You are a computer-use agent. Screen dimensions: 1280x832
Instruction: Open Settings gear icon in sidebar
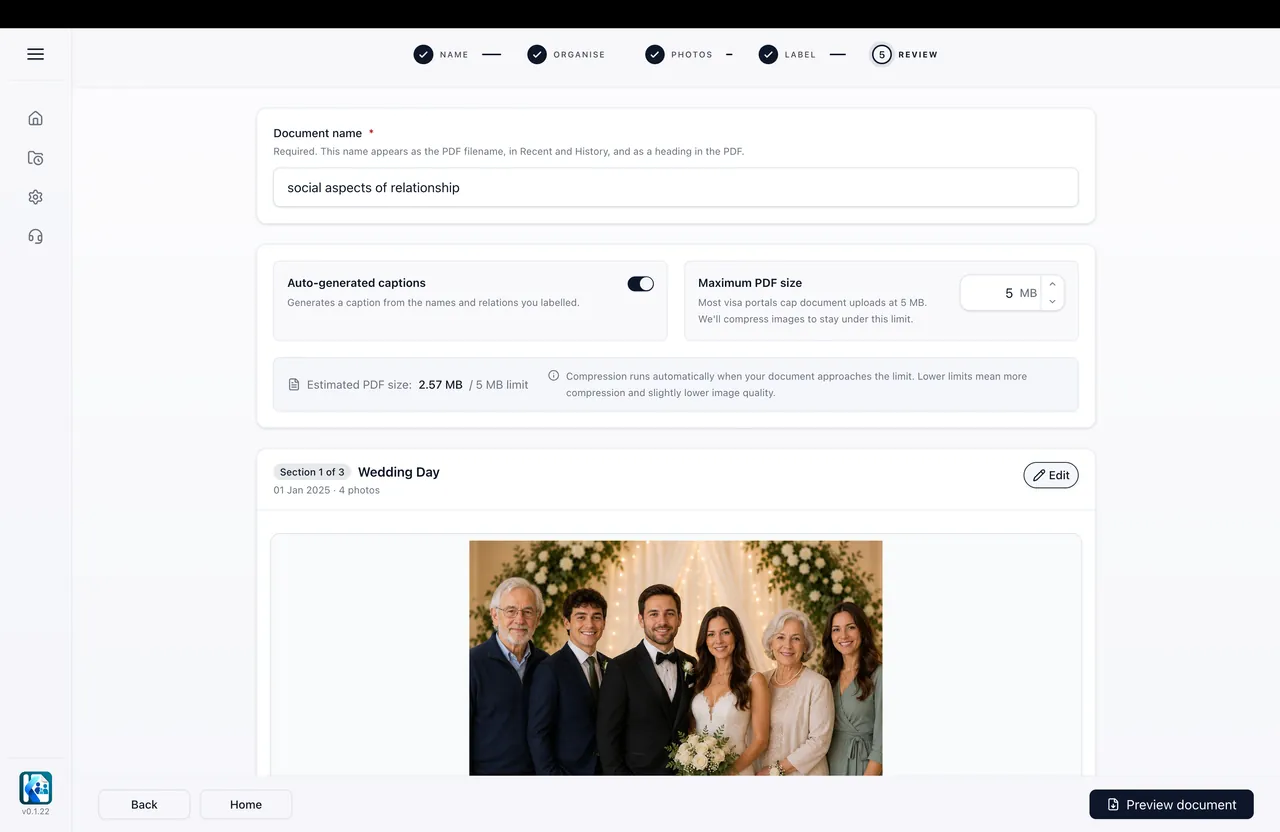point(35,197)
